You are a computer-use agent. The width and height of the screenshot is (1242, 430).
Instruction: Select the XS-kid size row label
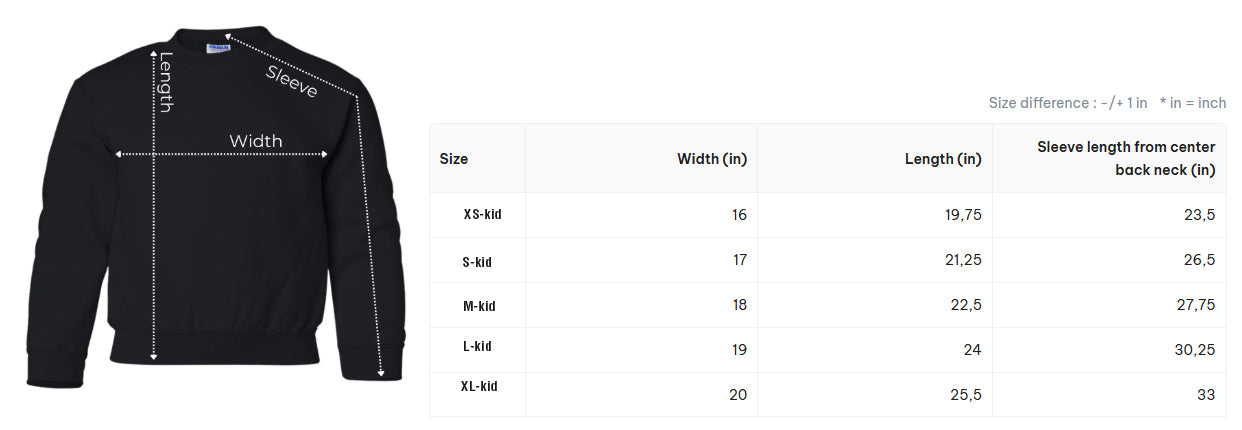point(482,214)
